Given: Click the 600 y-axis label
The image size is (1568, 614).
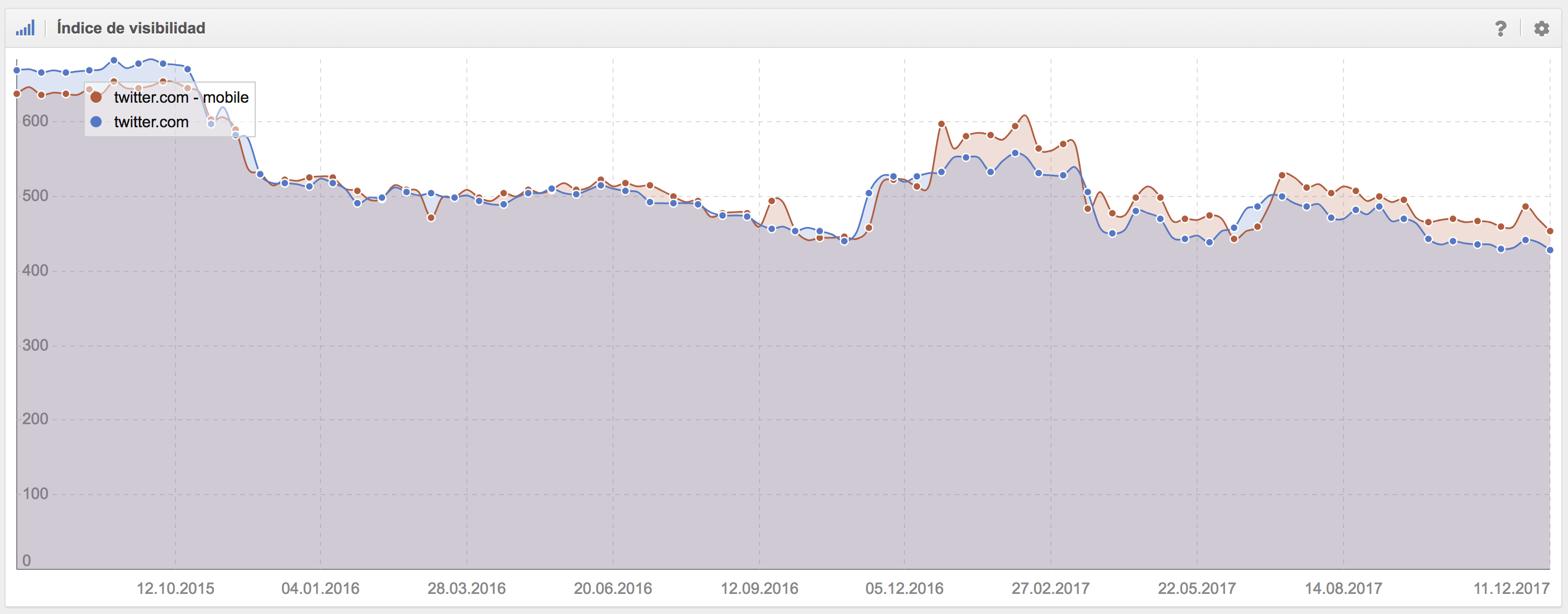Looking at the screenshot, I should pyautogui.click(x=35, y=121).
